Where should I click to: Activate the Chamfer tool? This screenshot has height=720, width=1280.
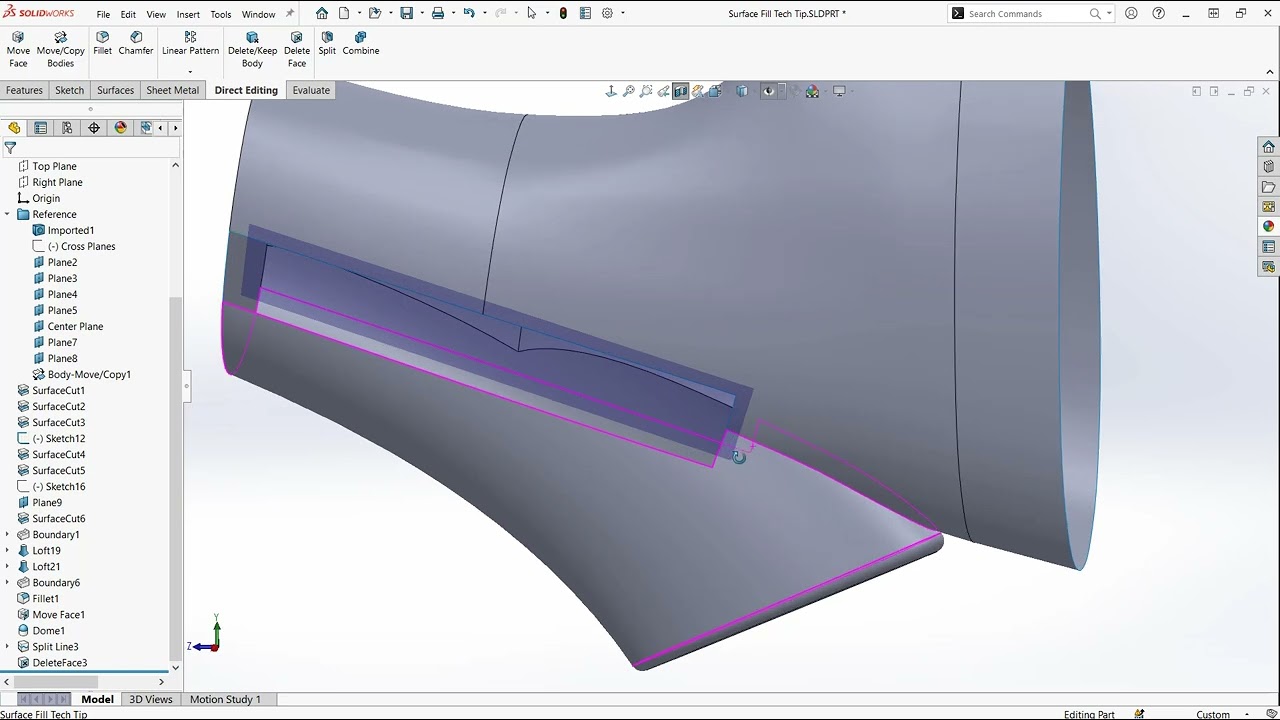click(136, 43)
